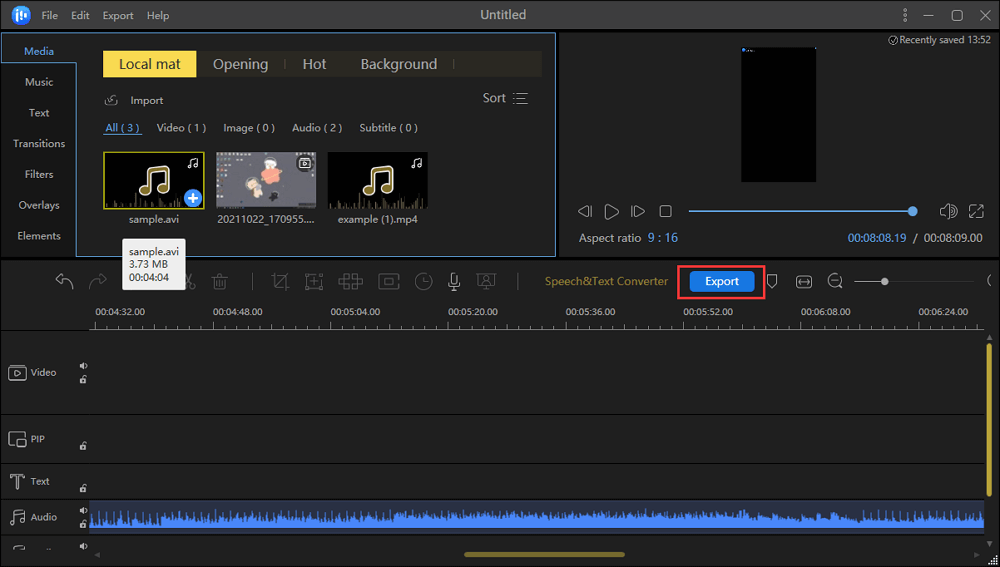Add sample.avi with the blue plus icon
The height and width of the screenshot is (567, 1000).
coord(193,198)
